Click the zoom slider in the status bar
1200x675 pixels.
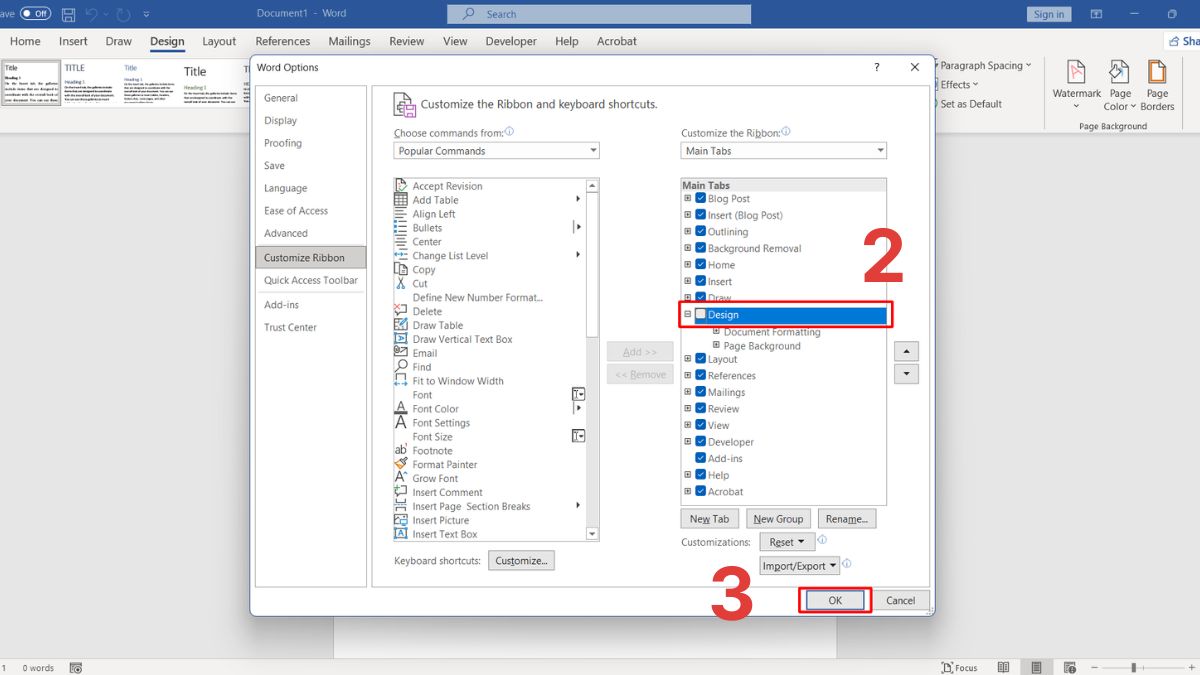[1134, 667]
